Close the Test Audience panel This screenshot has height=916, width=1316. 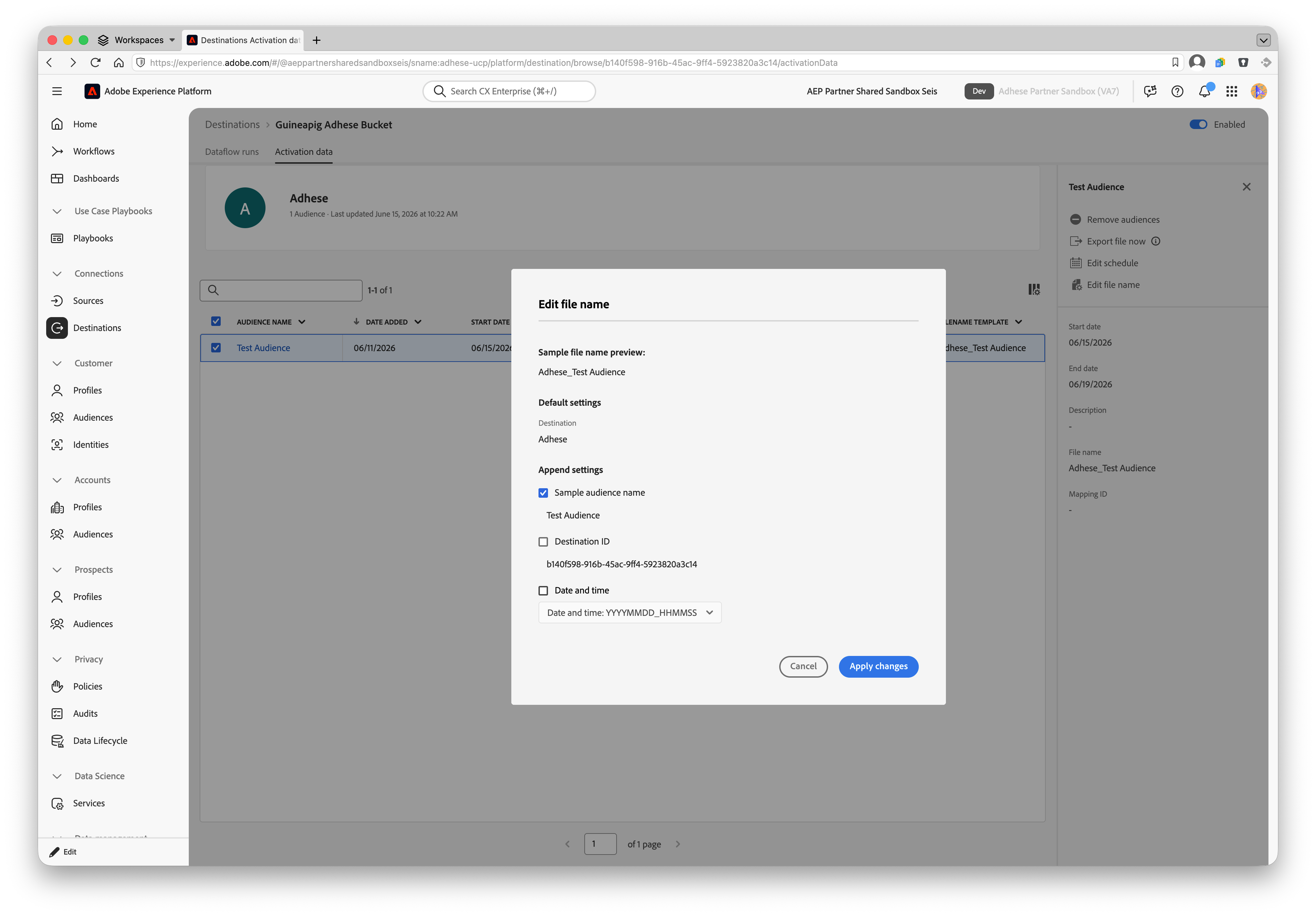click(x=1246, y=187)
